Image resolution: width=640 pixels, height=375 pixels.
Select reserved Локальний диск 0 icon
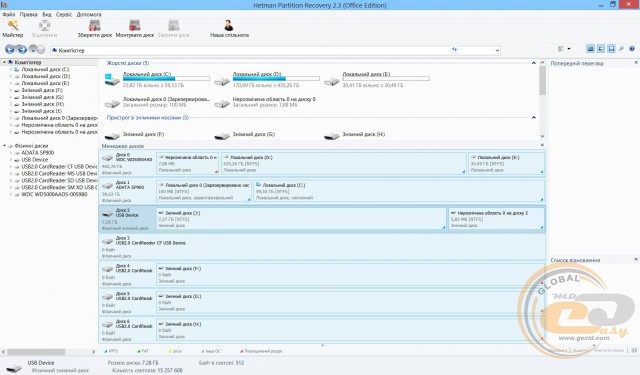[112, 103]
